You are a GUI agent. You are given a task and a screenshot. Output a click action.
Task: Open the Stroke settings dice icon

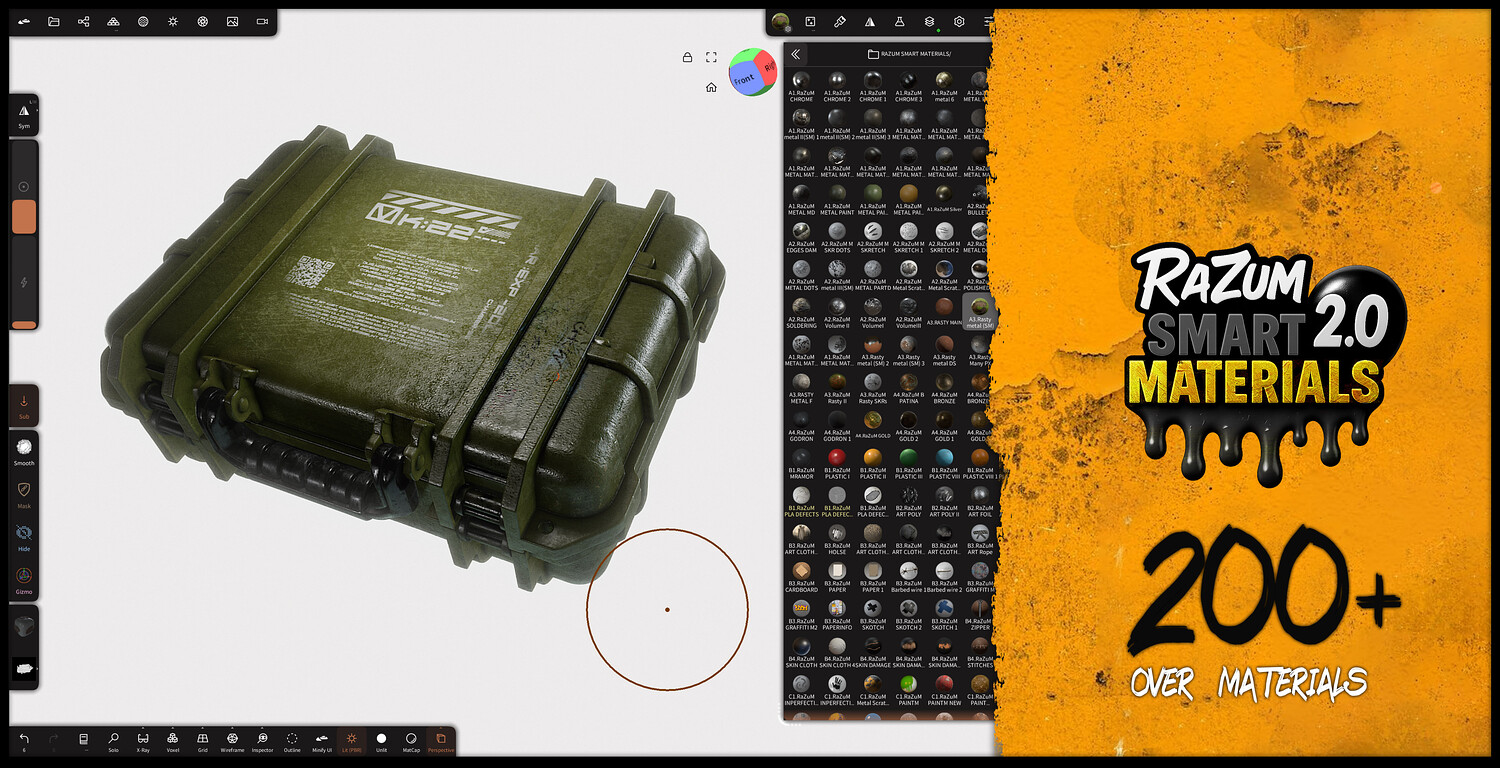pos(810,21)
